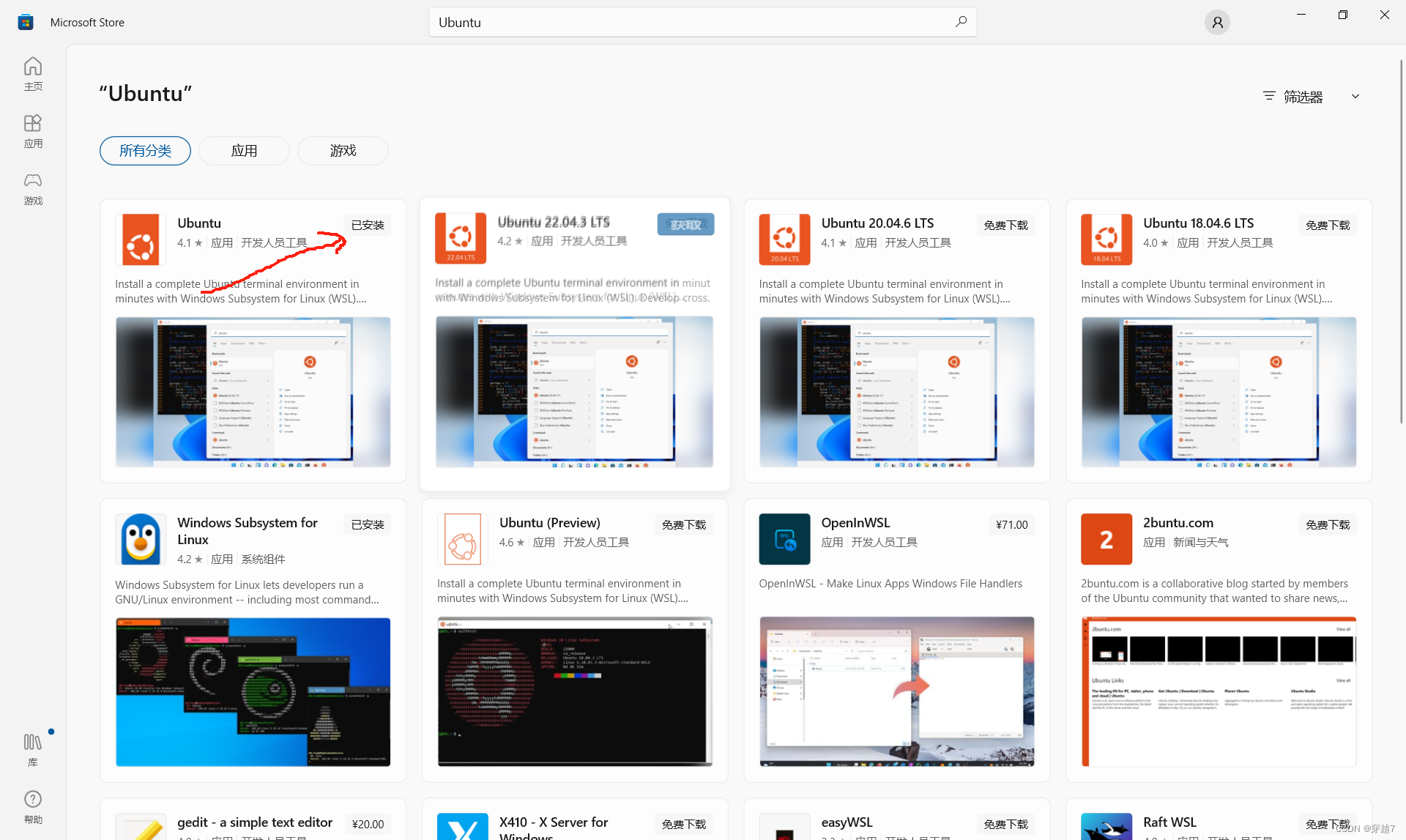Click the 2buntu.com app icon
Screen dimensions: 1406x840
click(x=1106, y=539)
